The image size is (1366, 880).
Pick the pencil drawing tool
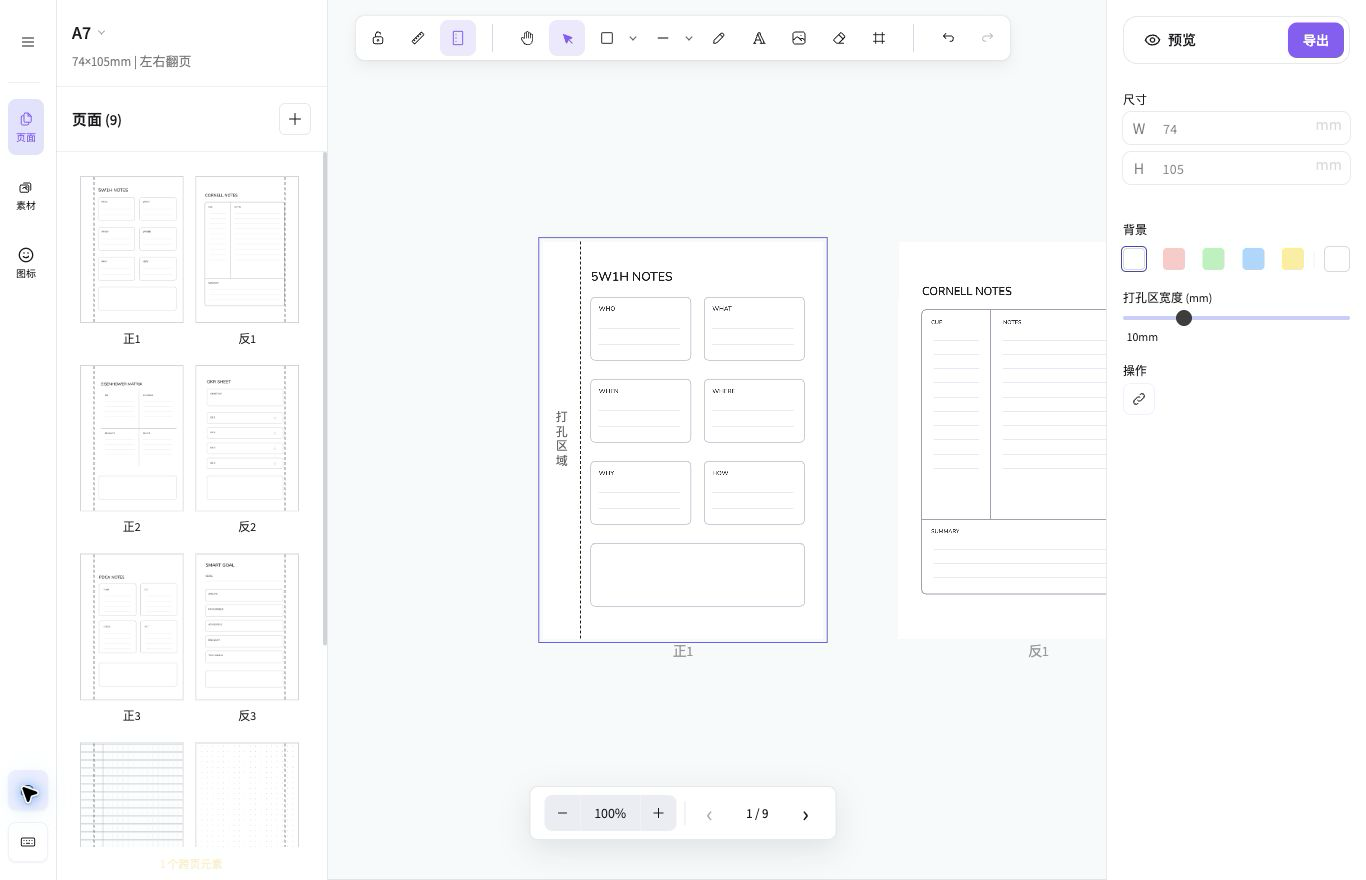point(719,38)
